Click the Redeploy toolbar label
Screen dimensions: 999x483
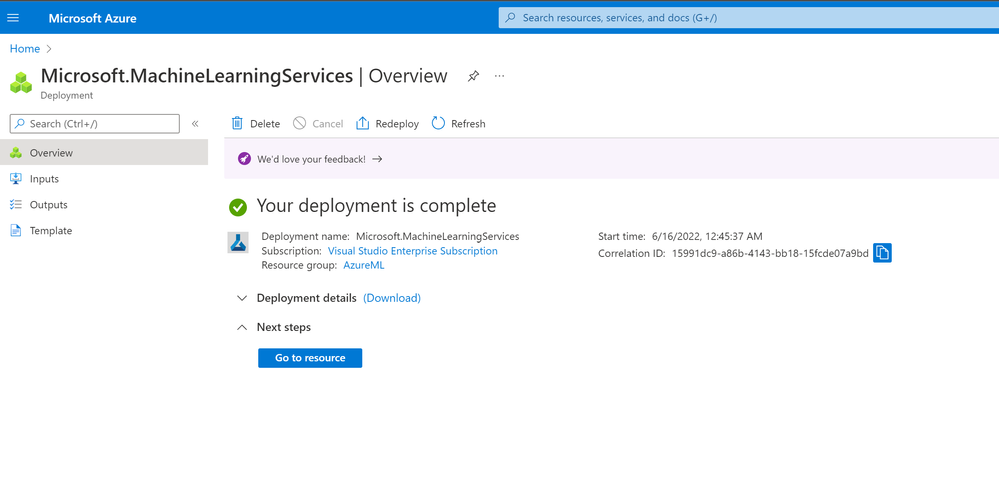coord(397,124)
